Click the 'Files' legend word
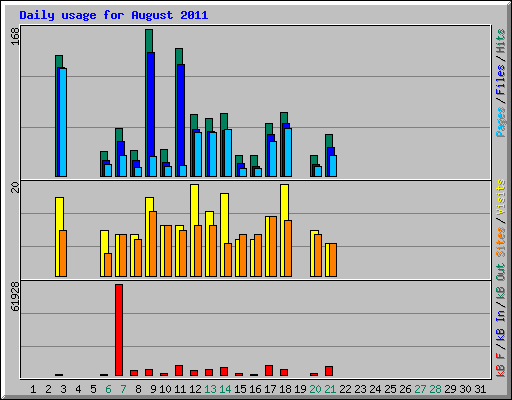Viewport: 512px width, 400px height. click(x=501, y=80)
